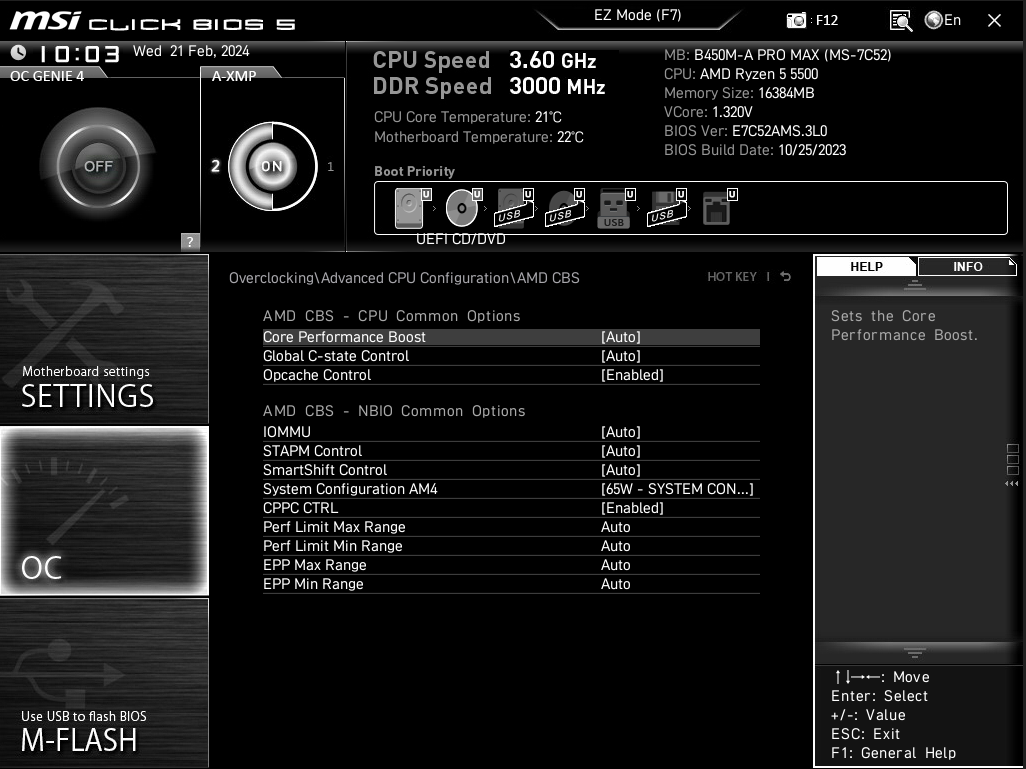This screenshot has height=769, width=1026.
Task: Click the HOT KEY label
Action: point(732,277)
